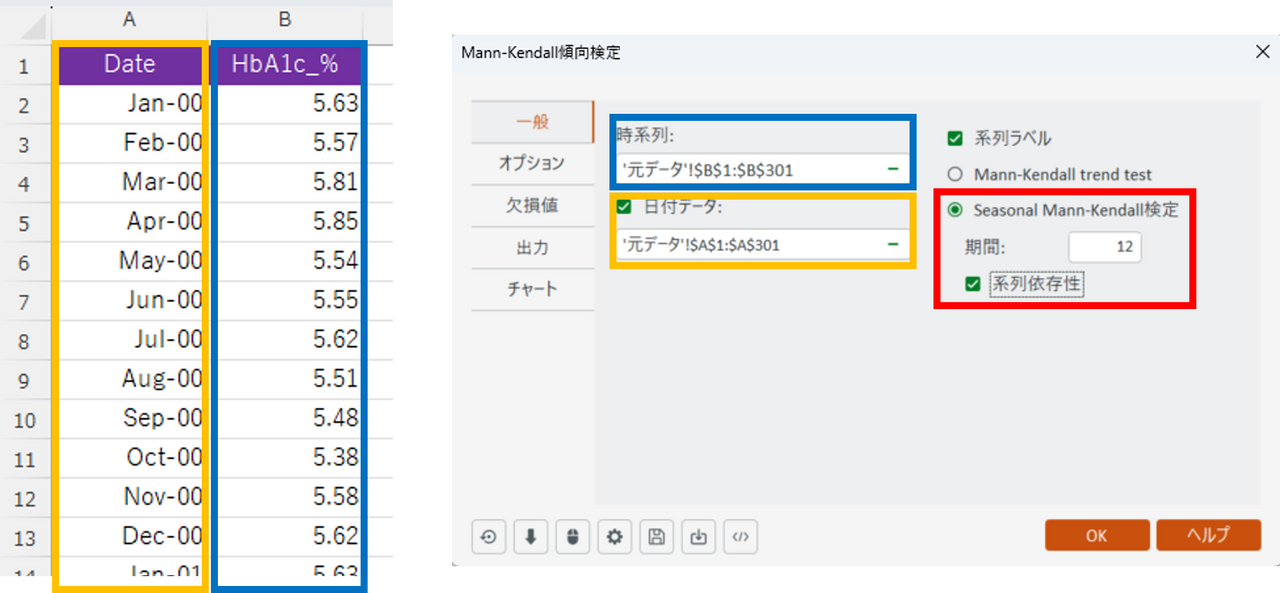Click the OK button
This screenshot has width=1280, height=593.
point(1097,535)
